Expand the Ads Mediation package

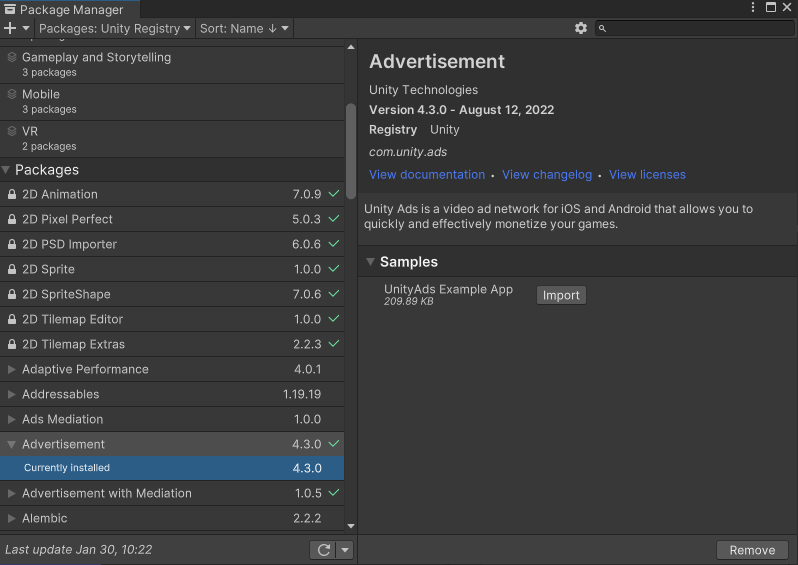11,419
